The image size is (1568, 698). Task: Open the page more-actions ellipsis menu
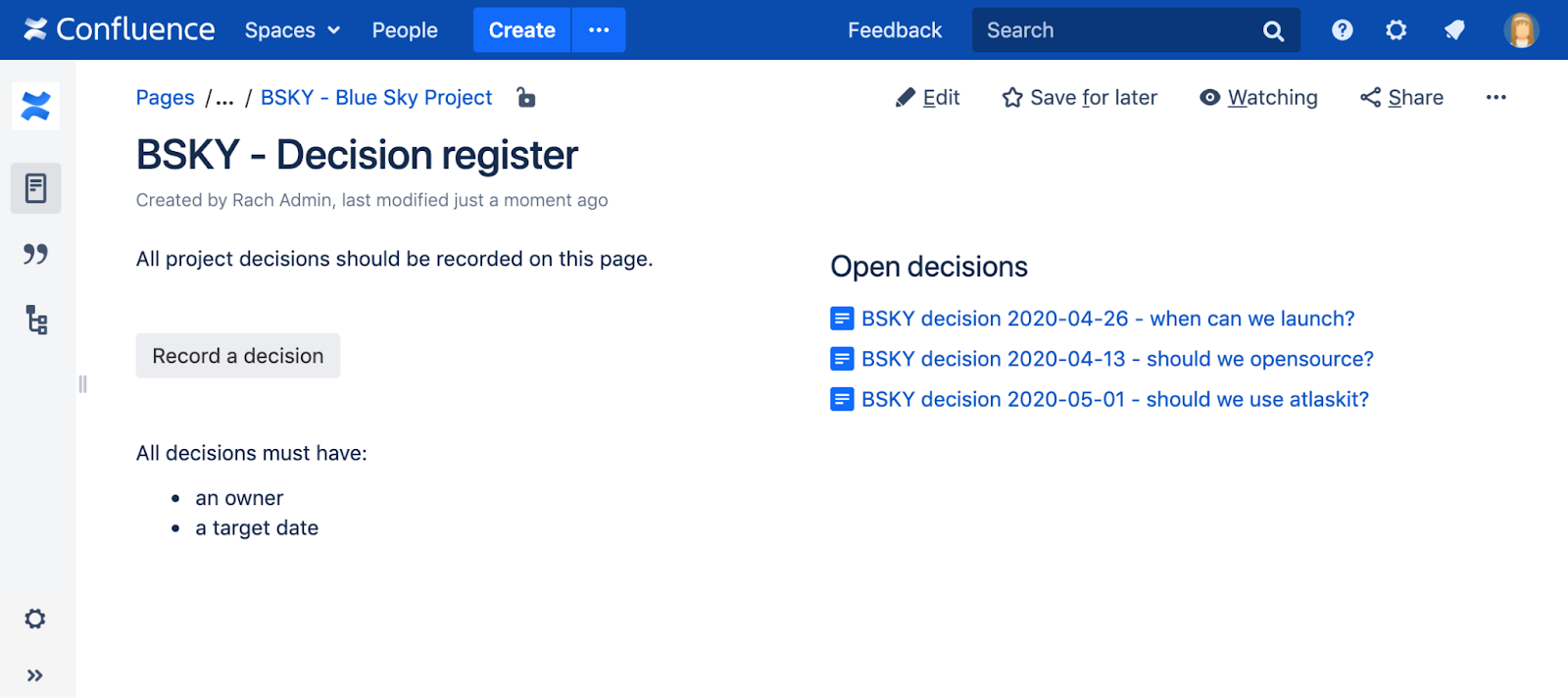(1495, 97)
